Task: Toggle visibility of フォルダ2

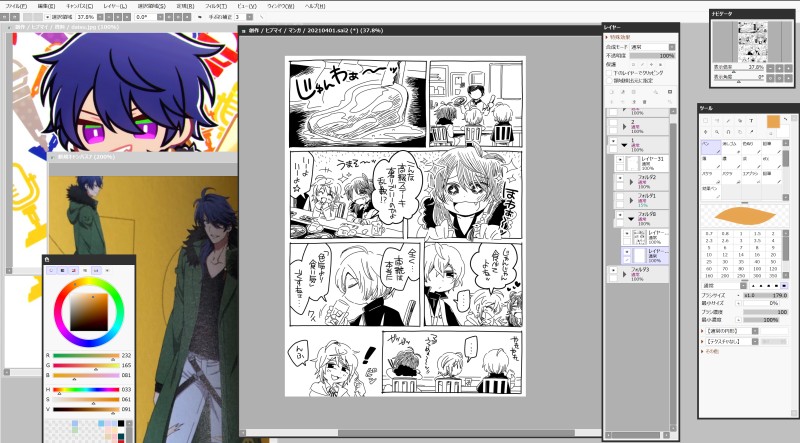Action: (620, 178)
